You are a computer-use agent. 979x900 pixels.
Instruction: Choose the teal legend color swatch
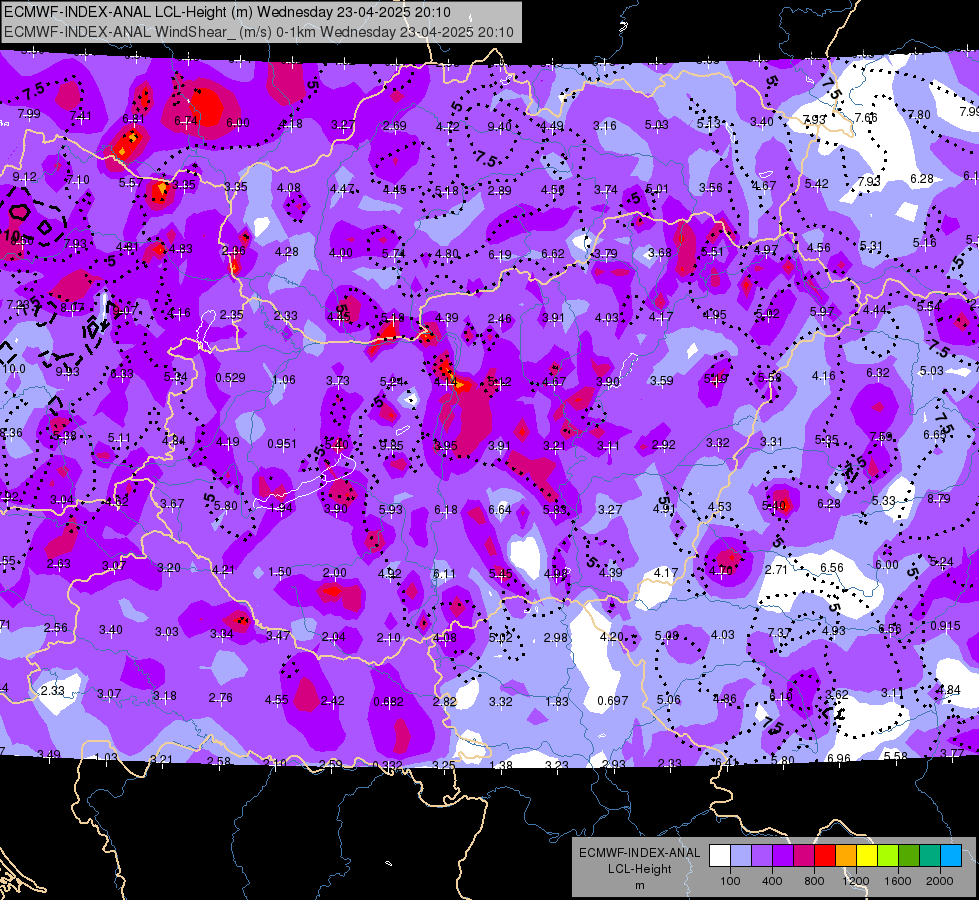[x=930, y=856]
